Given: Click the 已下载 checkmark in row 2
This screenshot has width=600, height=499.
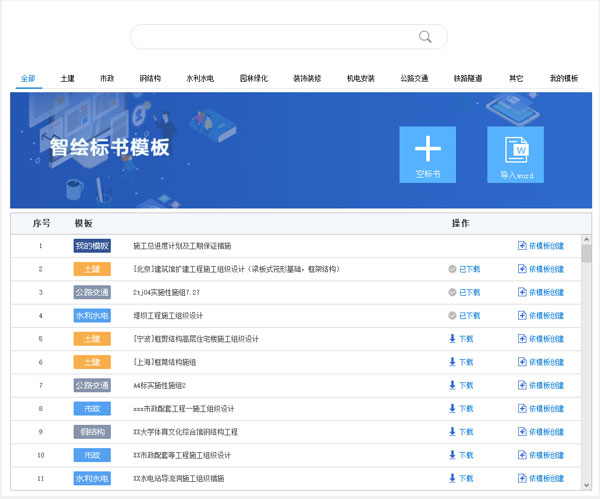Looking at the screenshot, I should [452, 269].
